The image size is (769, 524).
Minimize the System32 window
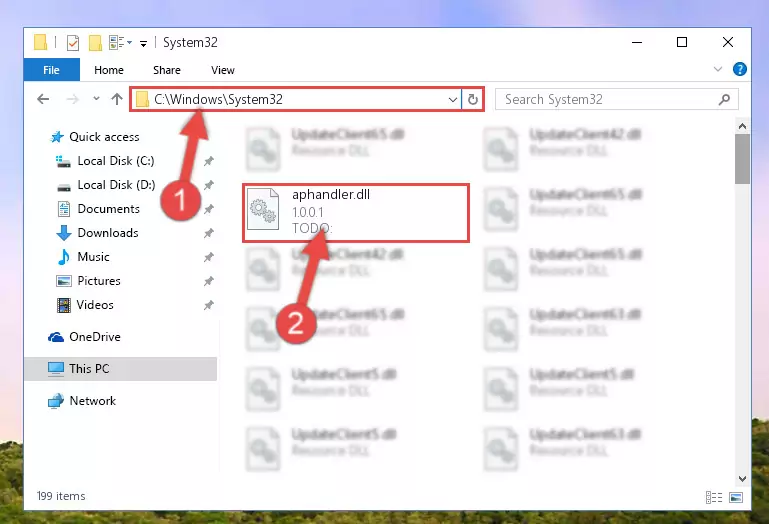click(637, 43)
